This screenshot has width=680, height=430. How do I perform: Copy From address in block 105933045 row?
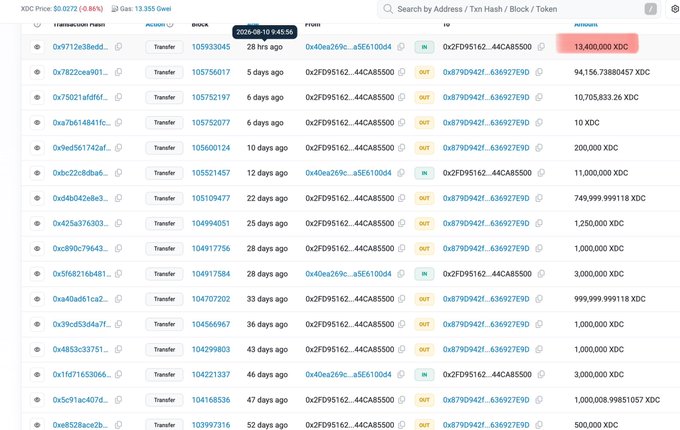[401, 47]
